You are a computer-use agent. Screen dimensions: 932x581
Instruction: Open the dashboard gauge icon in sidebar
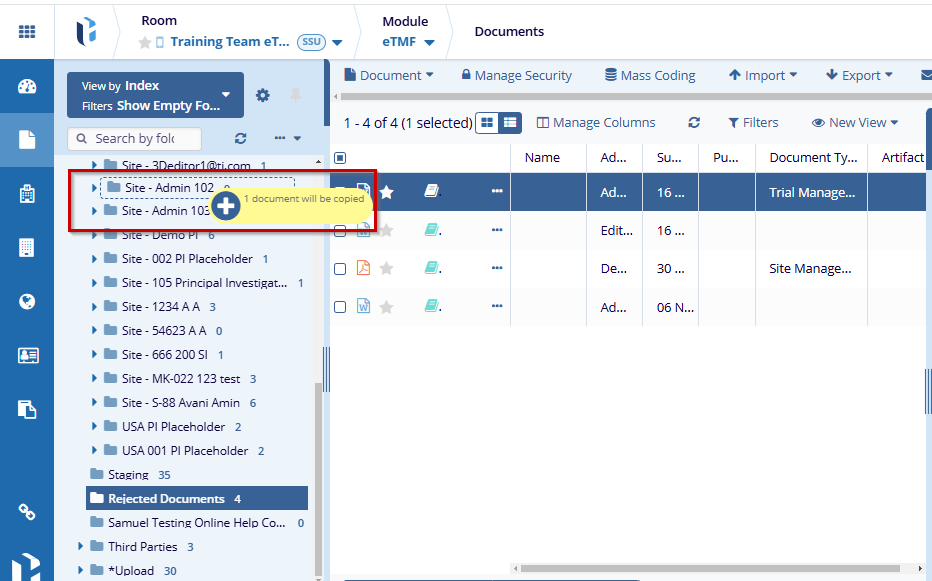pos(27,86)
